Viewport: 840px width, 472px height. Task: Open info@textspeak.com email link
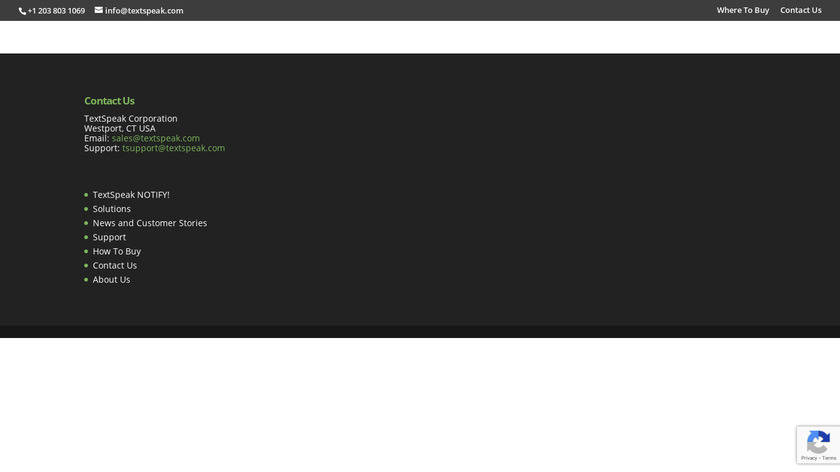click(144, 11)
